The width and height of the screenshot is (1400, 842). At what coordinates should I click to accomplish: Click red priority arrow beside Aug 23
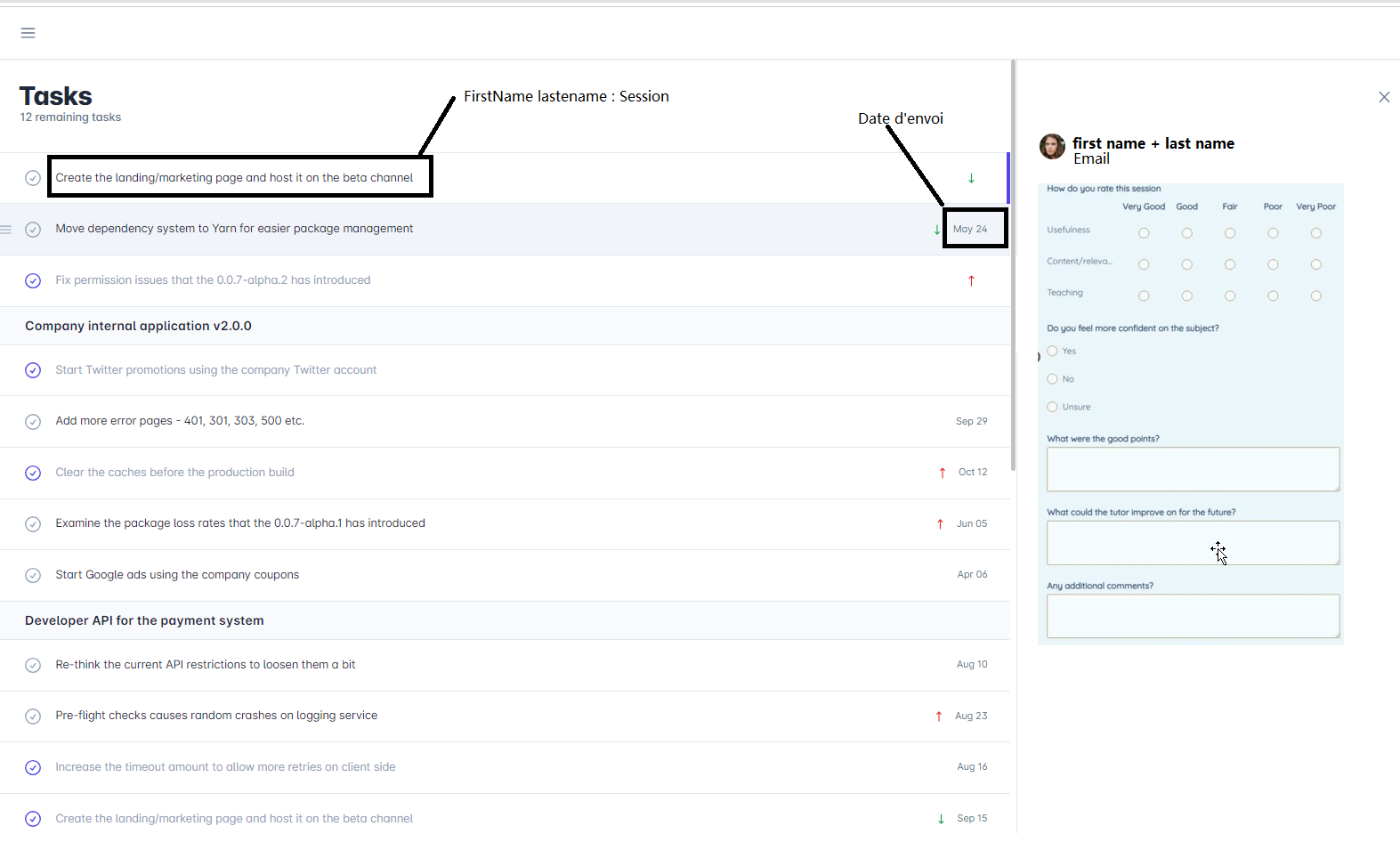pos(939,717)
